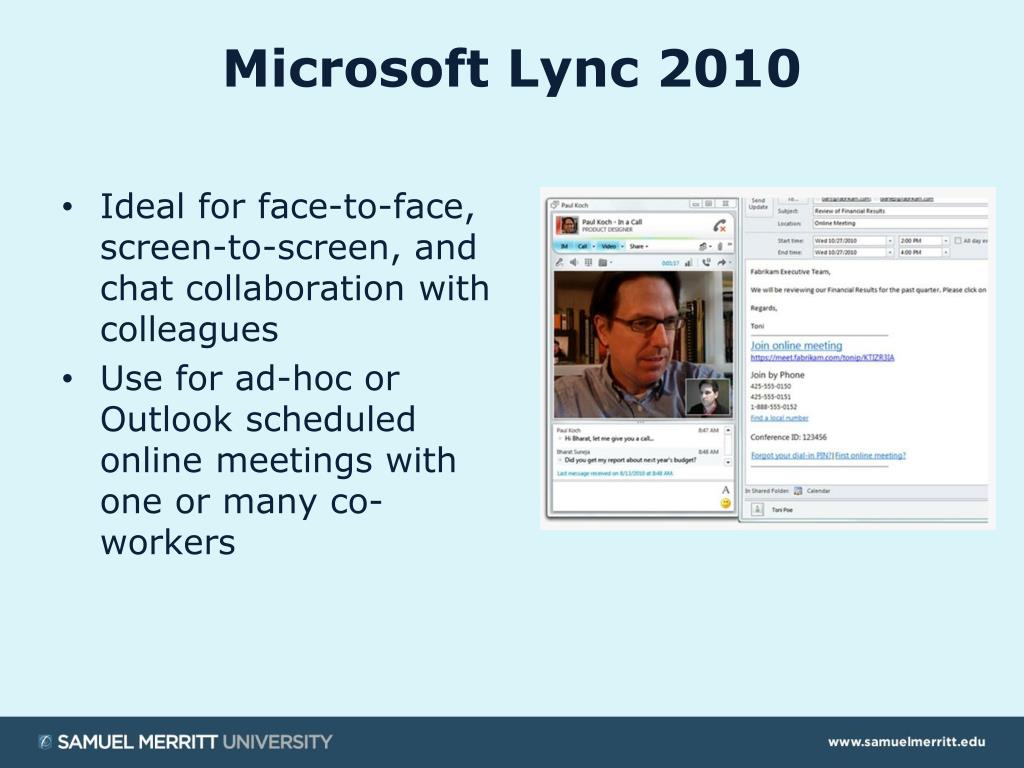
Task: Click the 425-555-0150 phone number
Action: point(771,387)
